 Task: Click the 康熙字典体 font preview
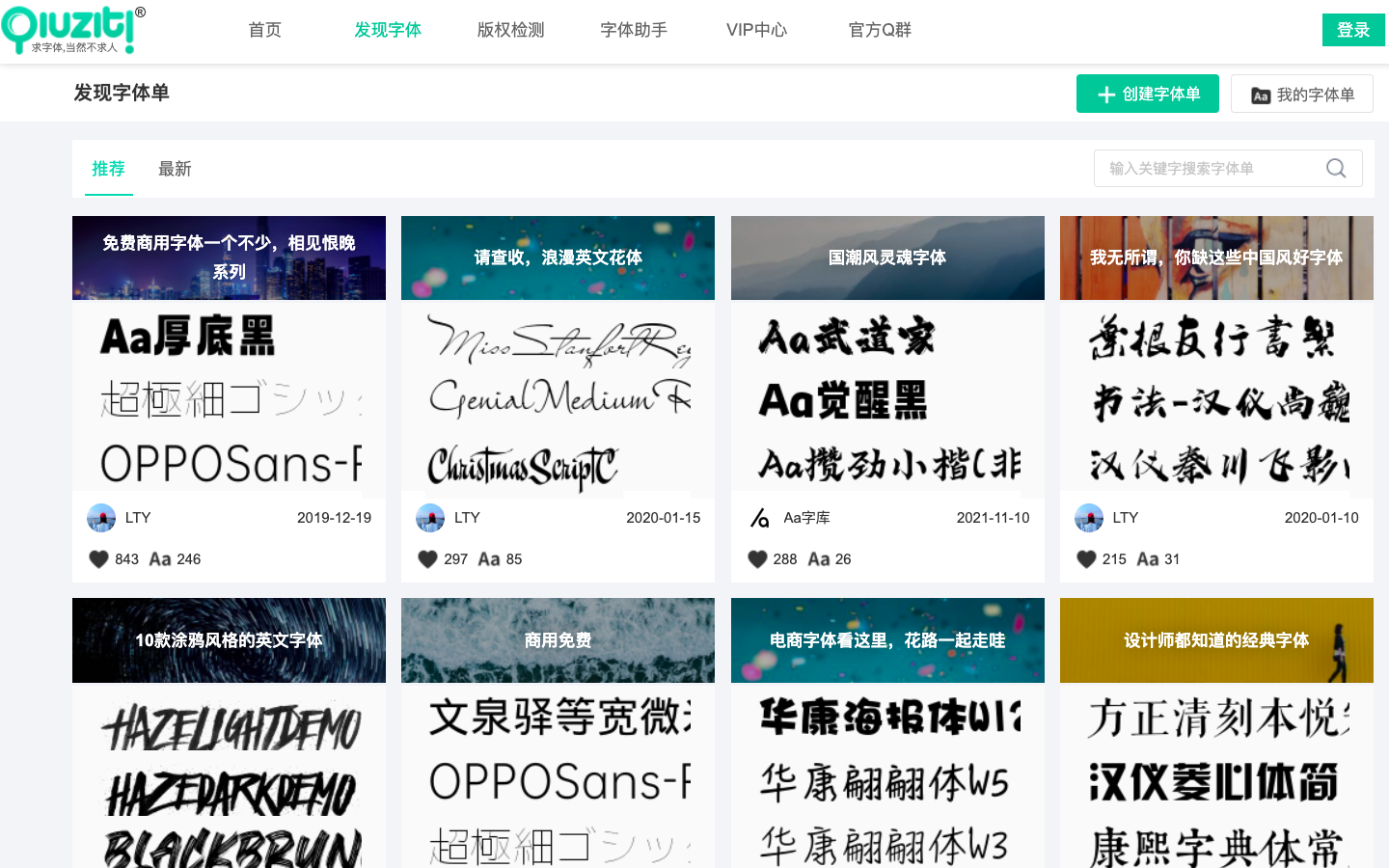tap(1216, 847)
